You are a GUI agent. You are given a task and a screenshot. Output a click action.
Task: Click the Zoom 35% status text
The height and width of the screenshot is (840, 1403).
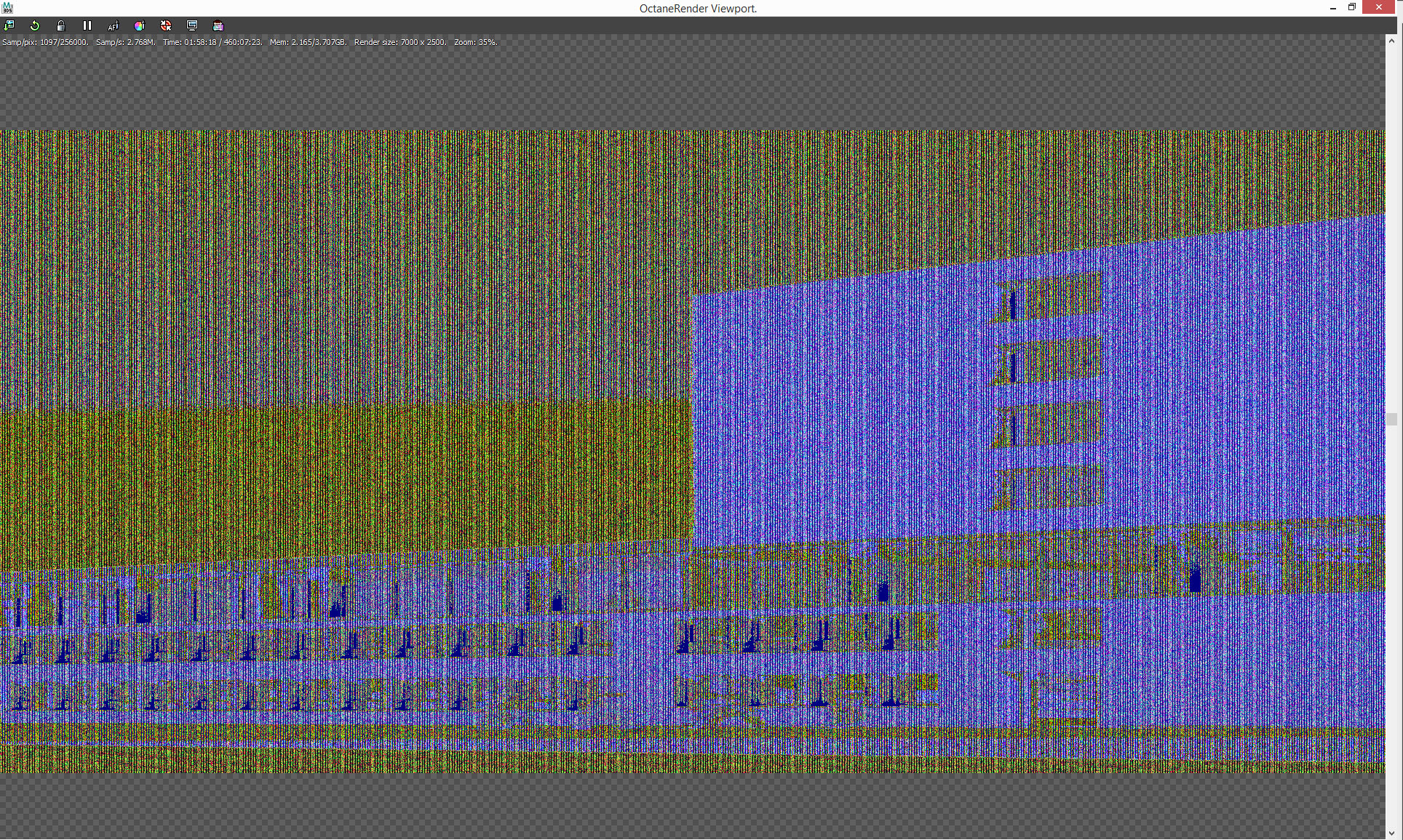coord(475,42)
